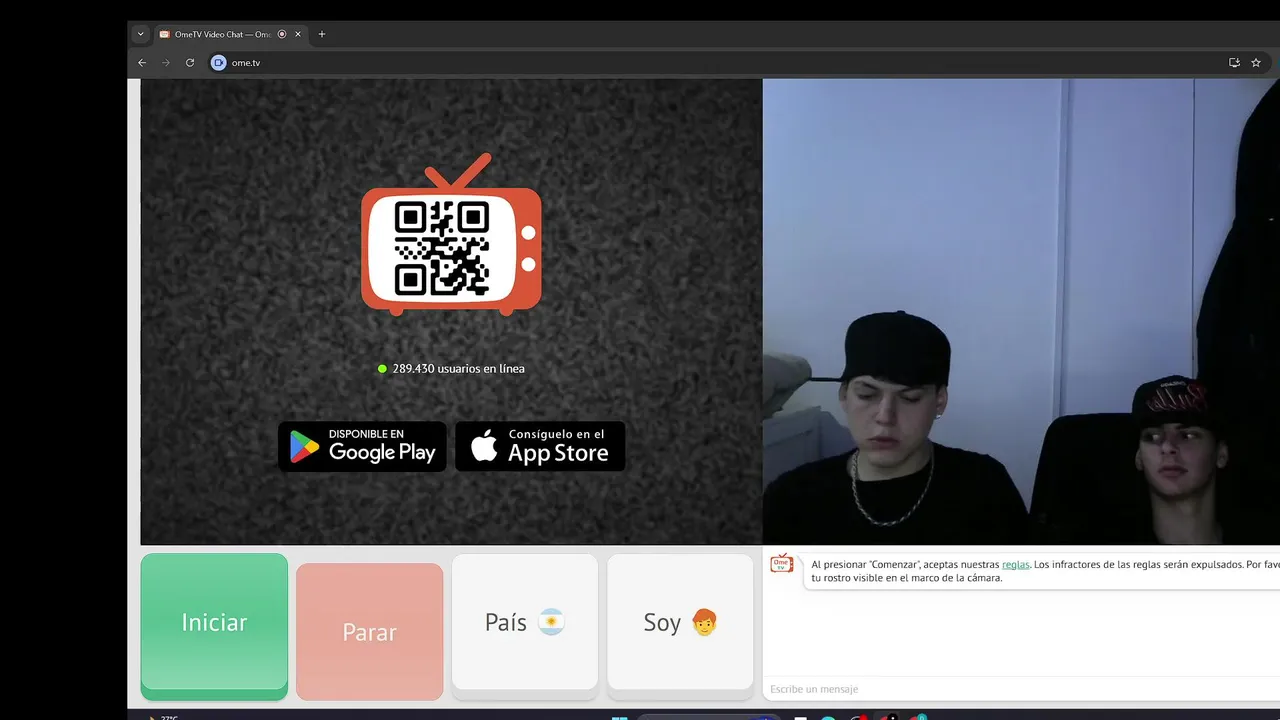
Task: Open the Windows Start button on taskbar
Action: tap(619, 716)
